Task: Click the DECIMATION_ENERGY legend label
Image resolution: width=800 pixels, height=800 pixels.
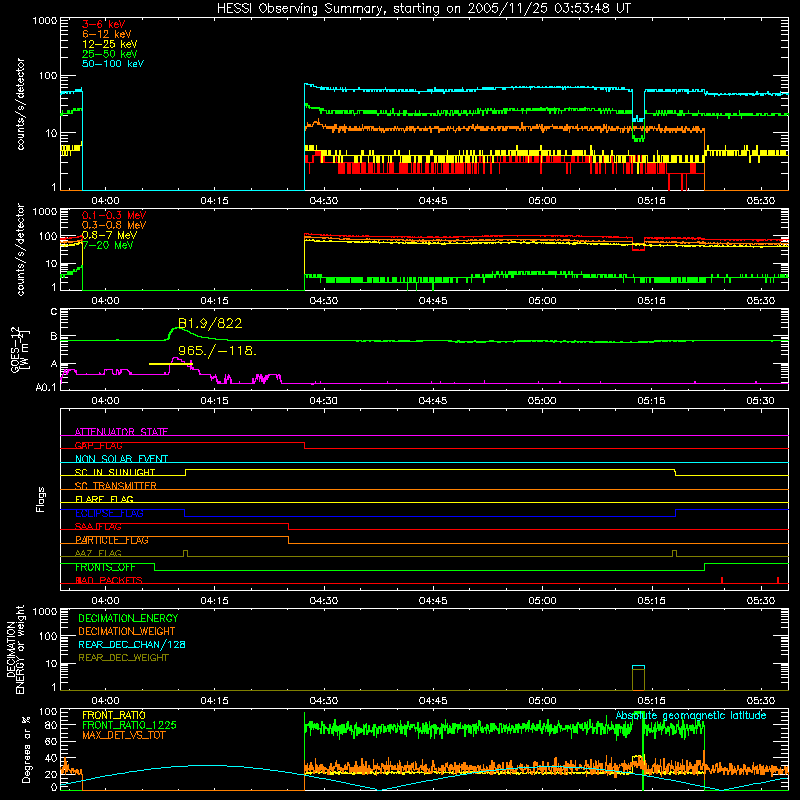Action: pyautogui.click(x=128, y=618)
